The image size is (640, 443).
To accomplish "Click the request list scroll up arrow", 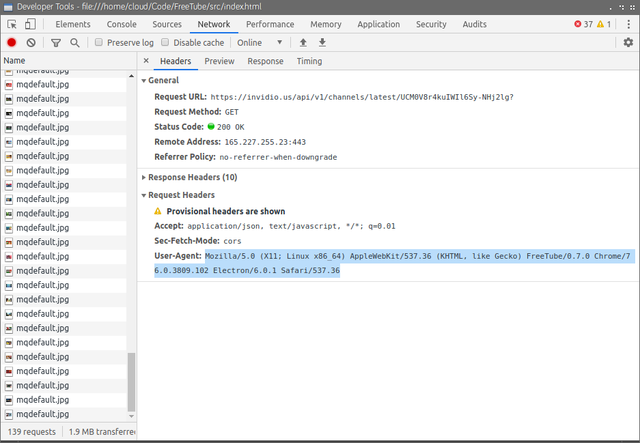I will point(131,76).
